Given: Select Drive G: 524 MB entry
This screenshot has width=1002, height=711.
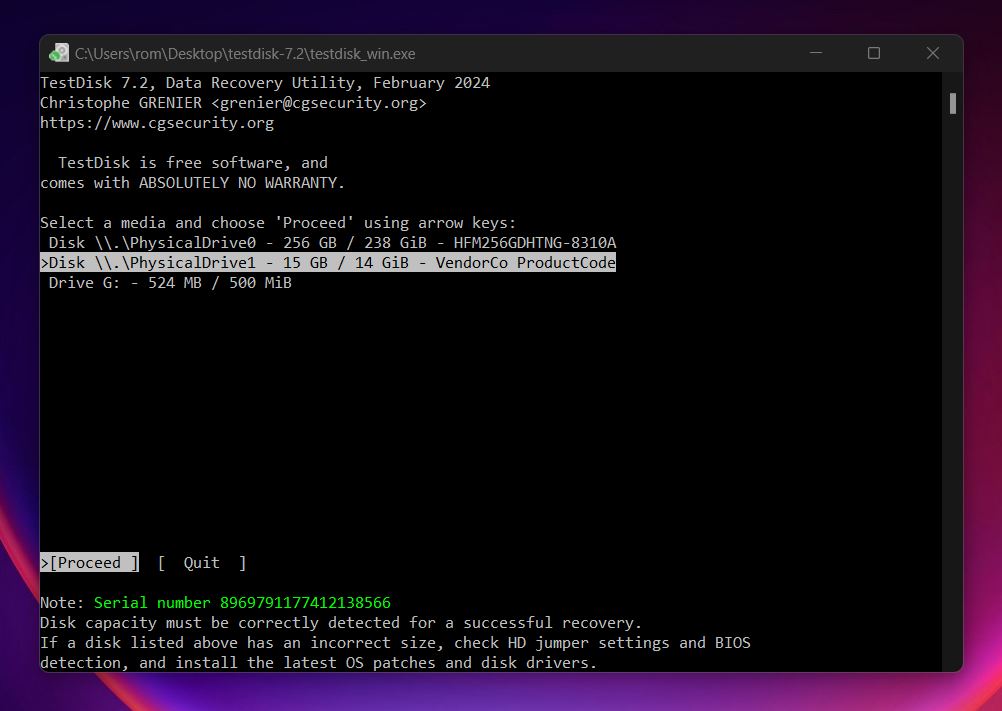Looking at the screenshot, I should point(170,283).
